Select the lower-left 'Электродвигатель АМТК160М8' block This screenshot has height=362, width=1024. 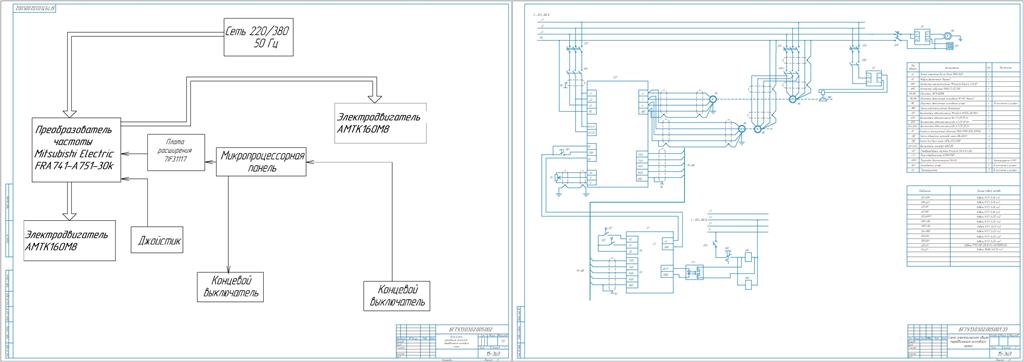68,240
